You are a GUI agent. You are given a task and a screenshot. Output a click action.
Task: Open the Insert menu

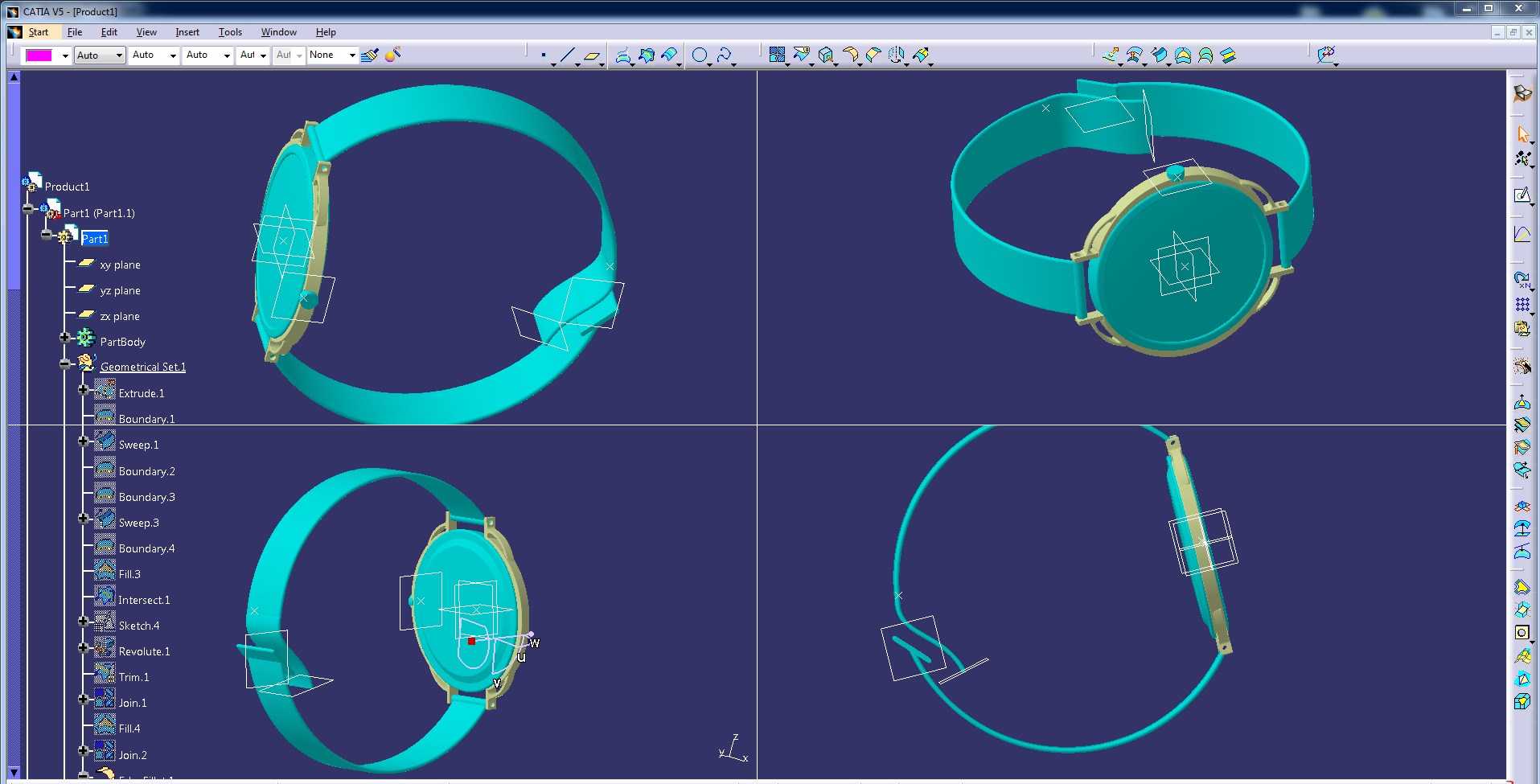pos(187,32)
